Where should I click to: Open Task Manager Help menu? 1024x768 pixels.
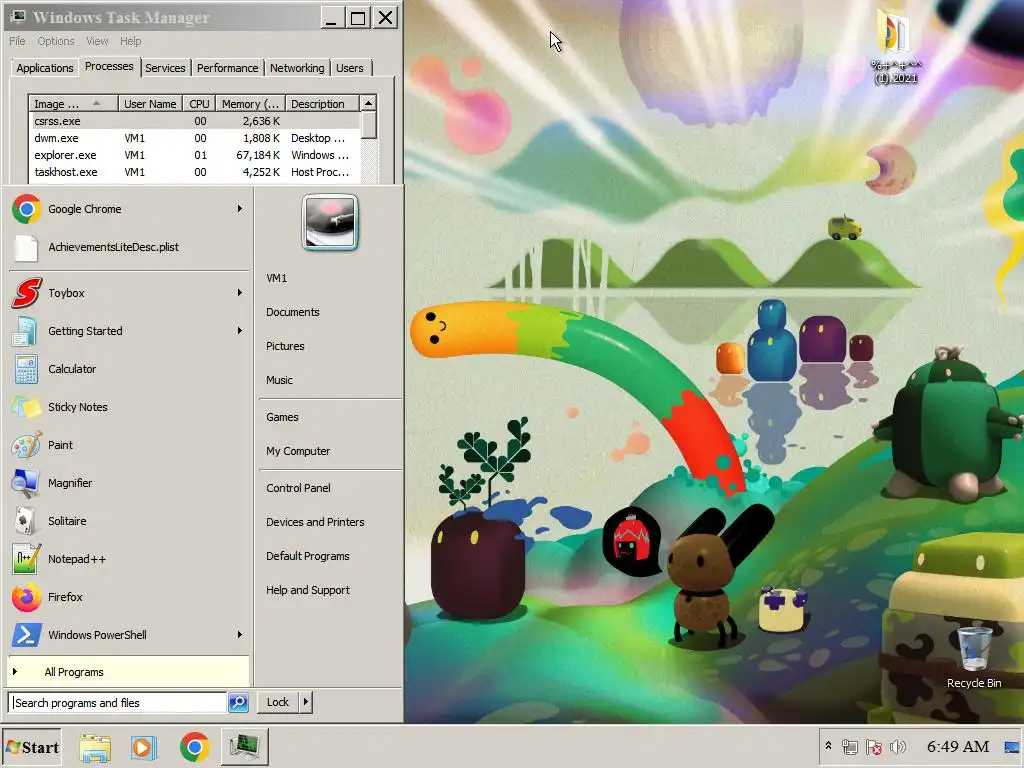(x=131, y=41)
